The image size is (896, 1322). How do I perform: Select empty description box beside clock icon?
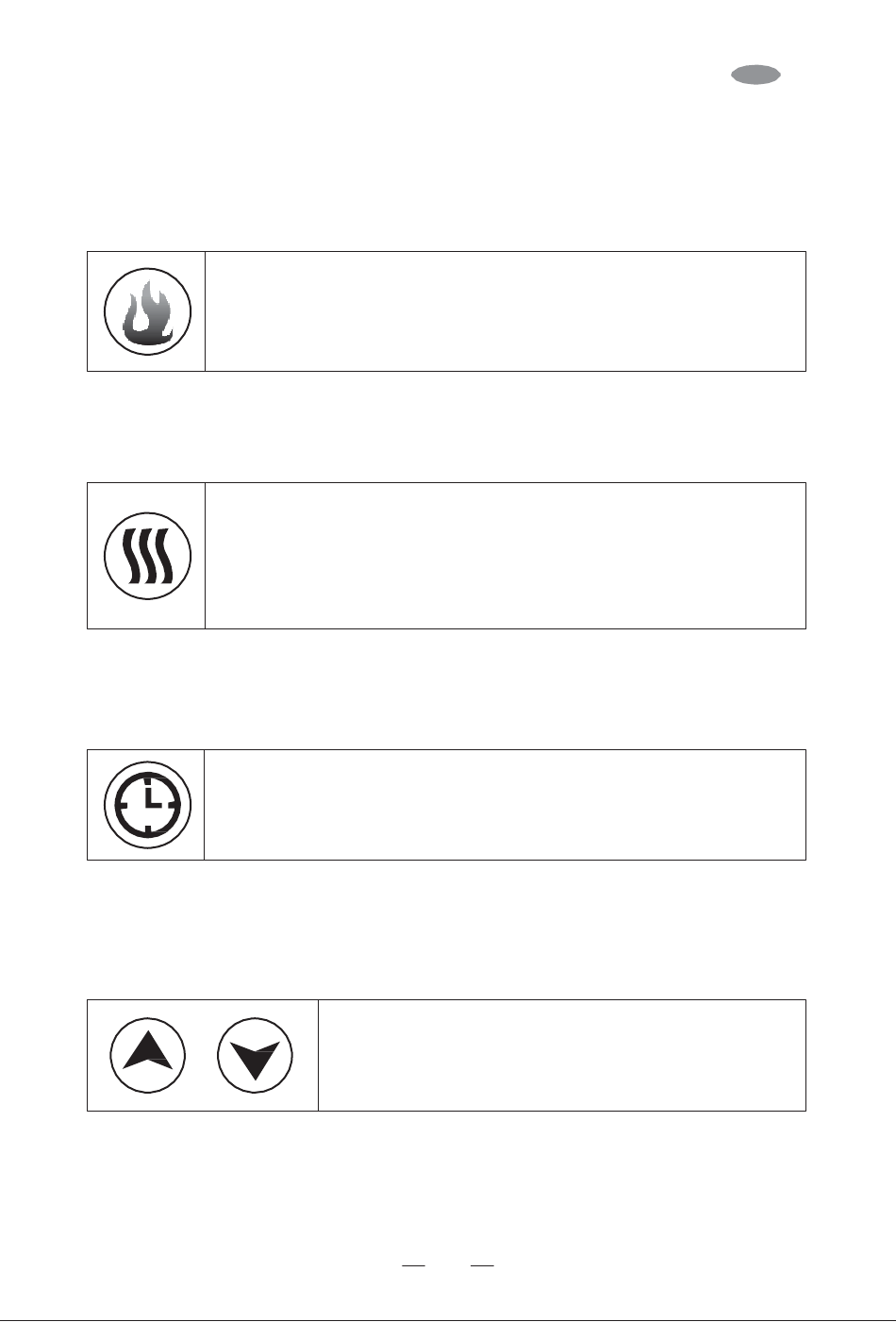point(505,805)
